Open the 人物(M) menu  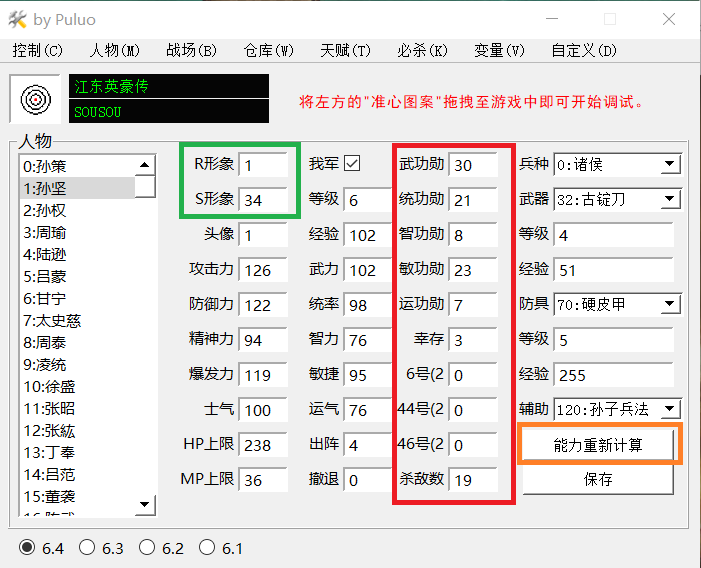pyautogui.click(x=114, y=50)
